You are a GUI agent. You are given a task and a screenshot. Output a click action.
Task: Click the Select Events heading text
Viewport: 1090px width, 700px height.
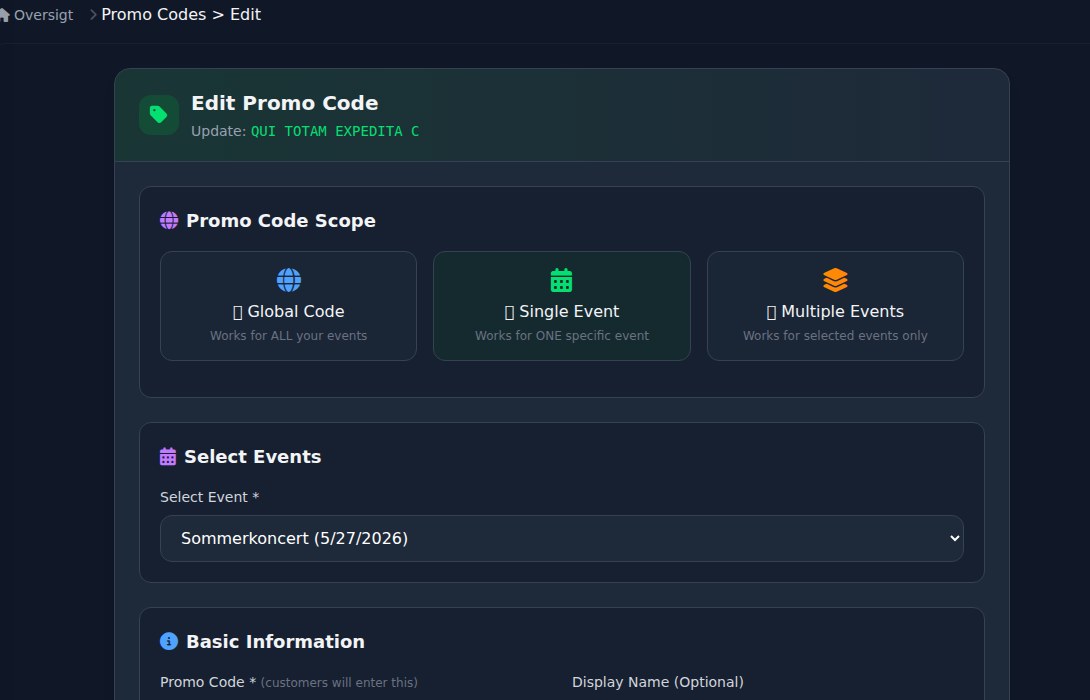[252, 457]
